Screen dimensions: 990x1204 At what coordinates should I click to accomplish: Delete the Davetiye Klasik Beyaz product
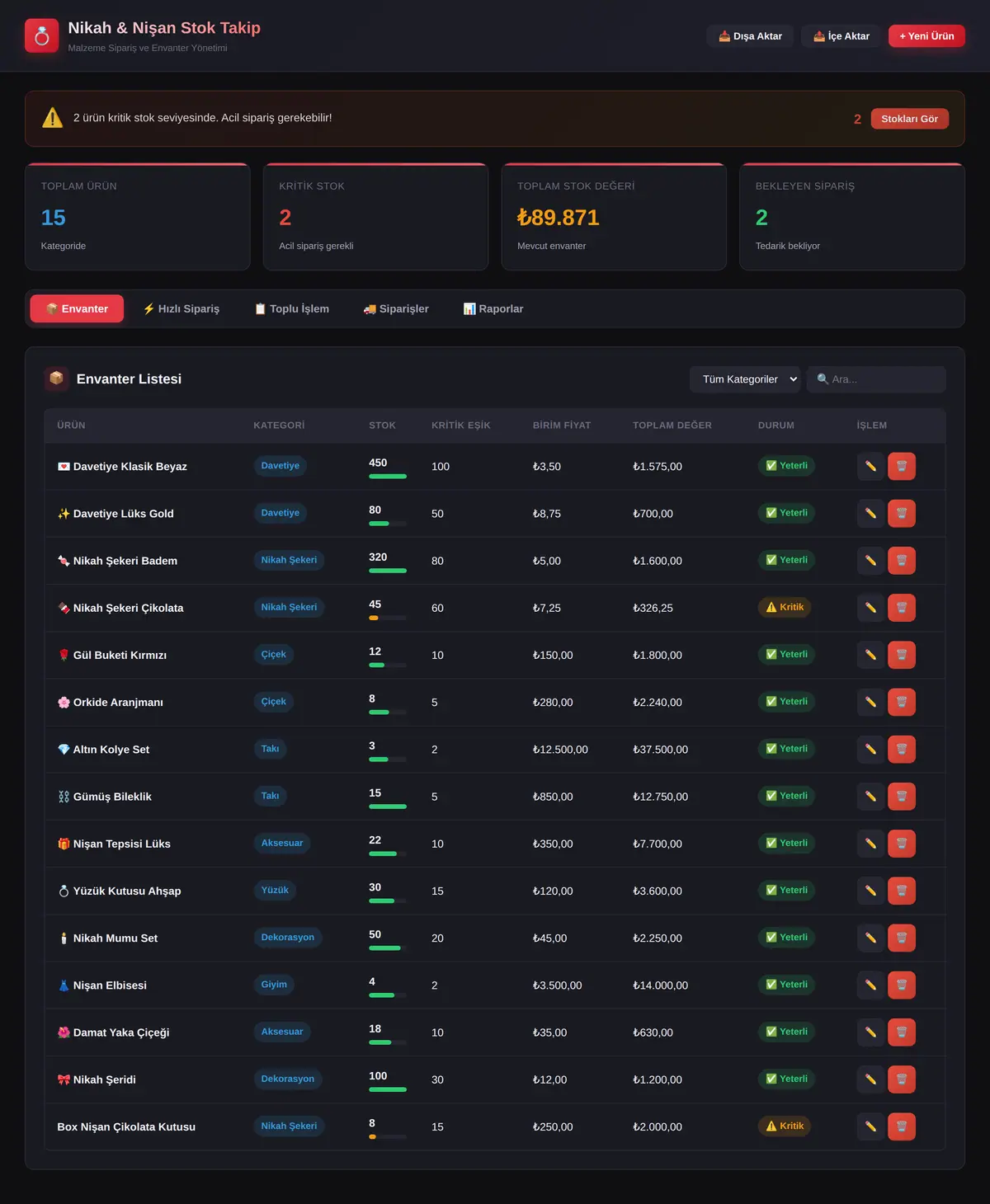tap(902, 467)
